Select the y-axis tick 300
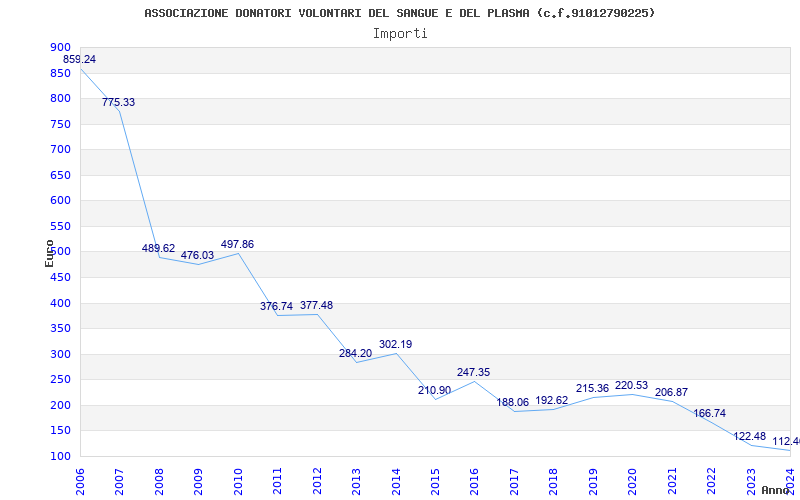The width and height of the screenshot is (800, 500). pos(60,354)
